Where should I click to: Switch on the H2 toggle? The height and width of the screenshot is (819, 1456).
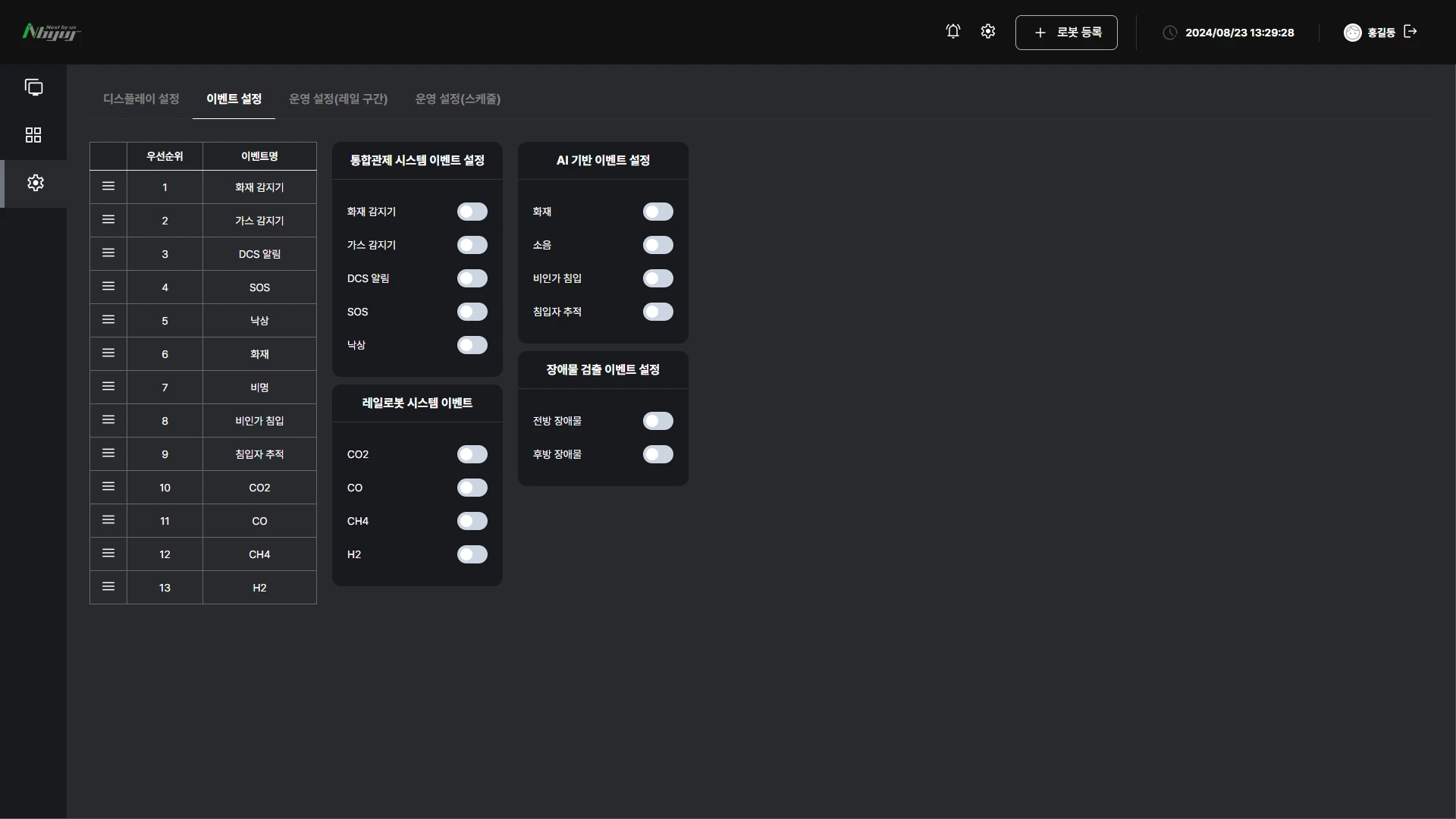pos(472,554)
